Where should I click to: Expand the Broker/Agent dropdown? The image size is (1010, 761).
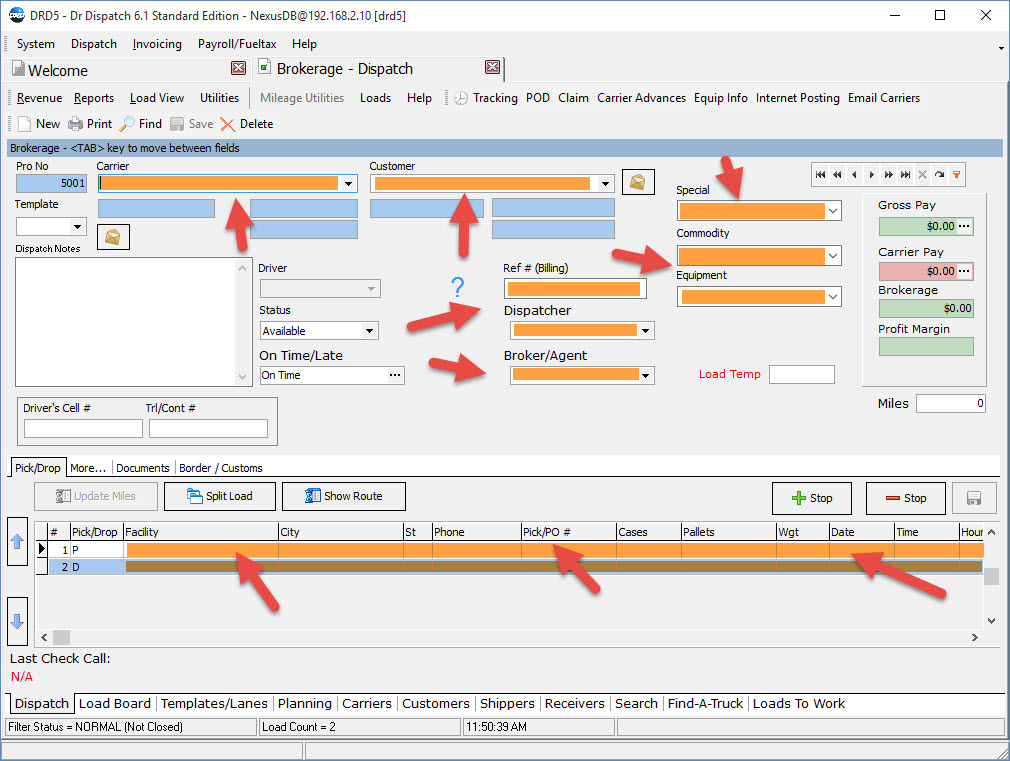click(x=645, y=376)
